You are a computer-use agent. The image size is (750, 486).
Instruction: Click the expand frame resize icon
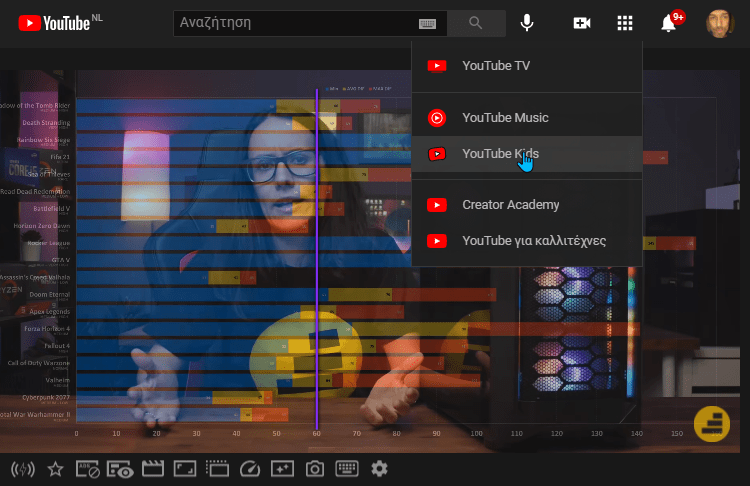point(185,469)
